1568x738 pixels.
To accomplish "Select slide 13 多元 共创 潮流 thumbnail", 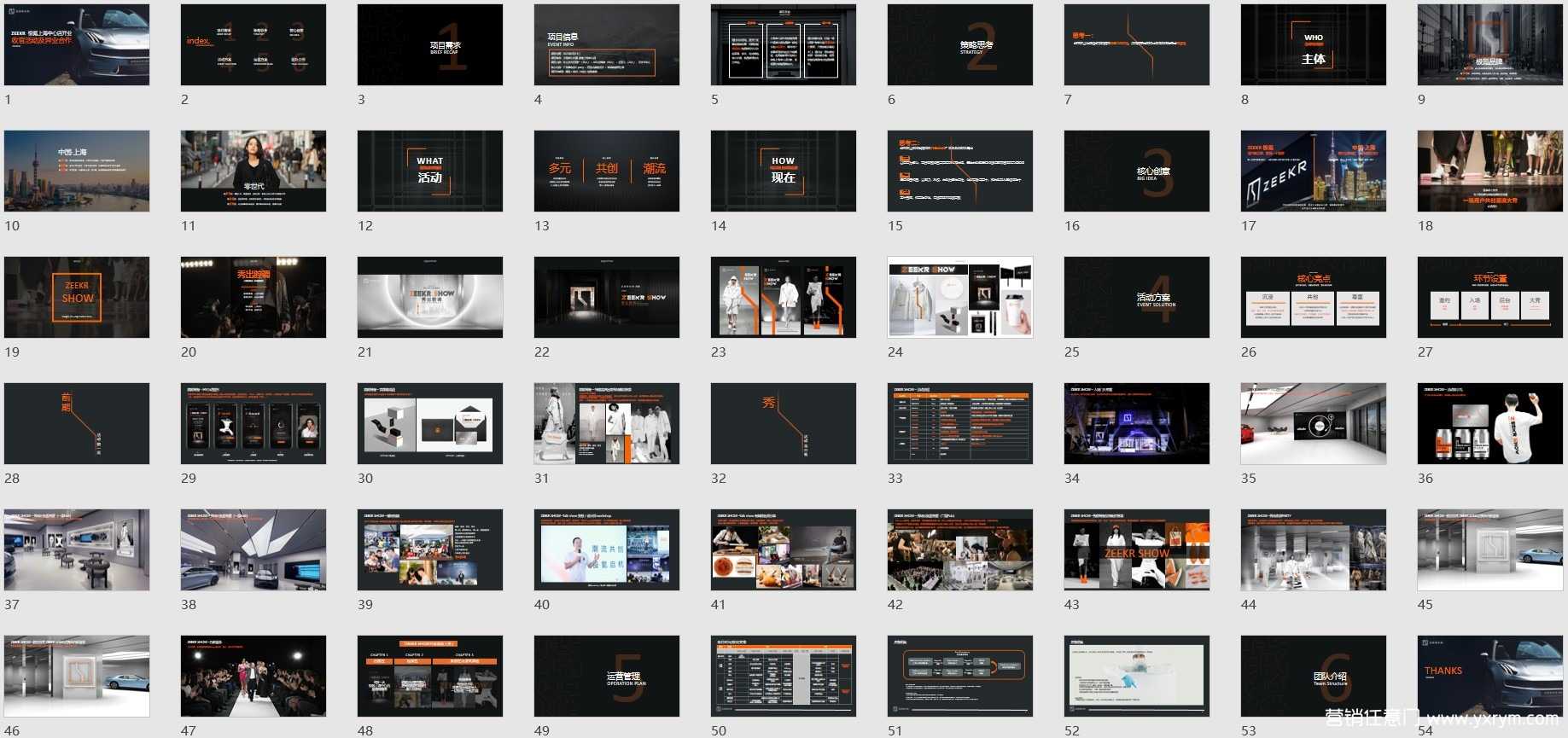I will (607, 171).
